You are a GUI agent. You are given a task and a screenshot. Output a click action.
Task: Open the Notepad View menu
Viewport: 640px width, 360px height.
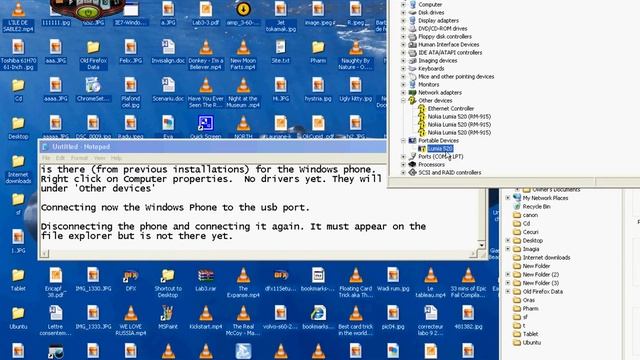100,158
